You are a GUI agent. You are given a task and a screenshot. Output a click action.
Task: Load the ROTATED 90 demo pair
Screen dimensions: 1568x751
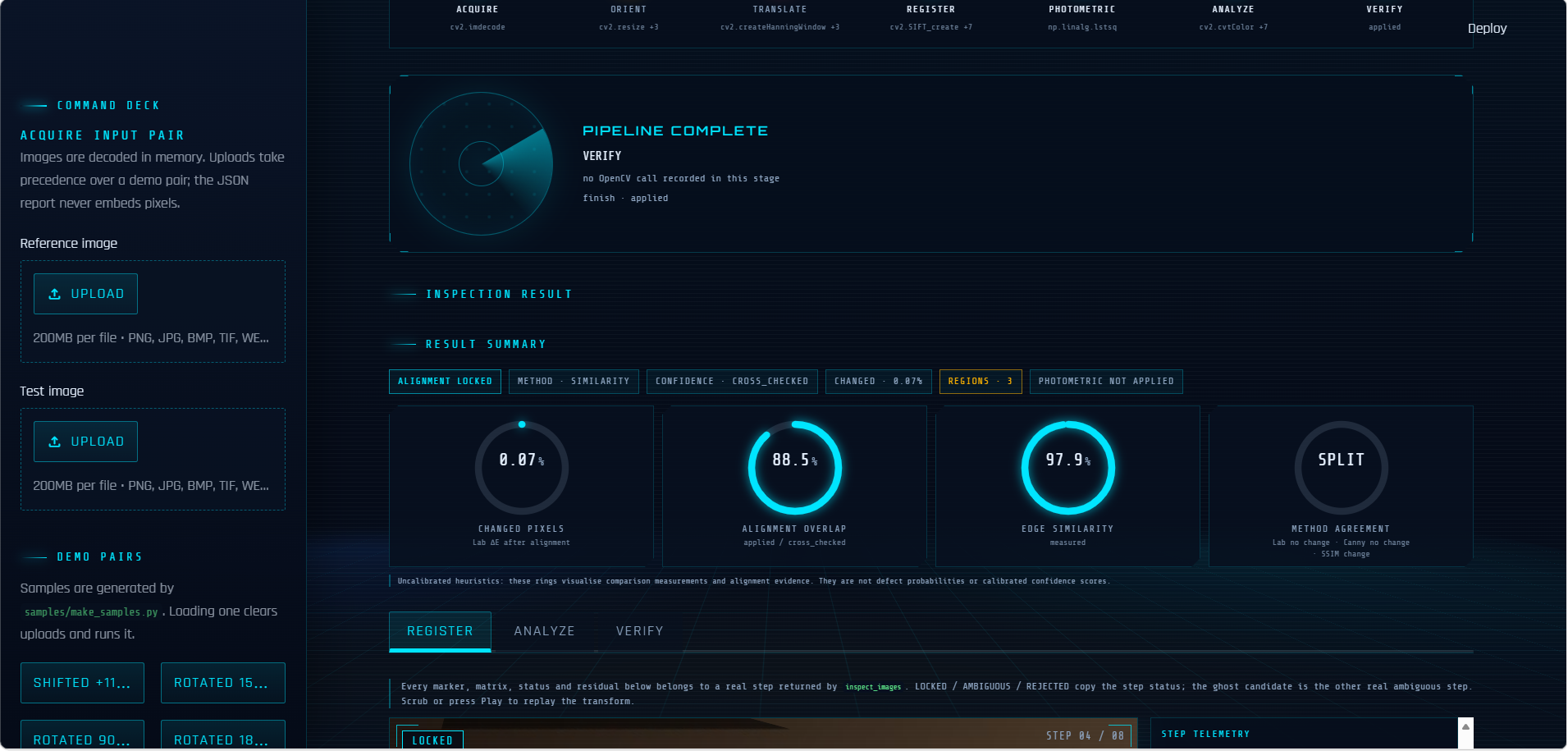[82, 735]
